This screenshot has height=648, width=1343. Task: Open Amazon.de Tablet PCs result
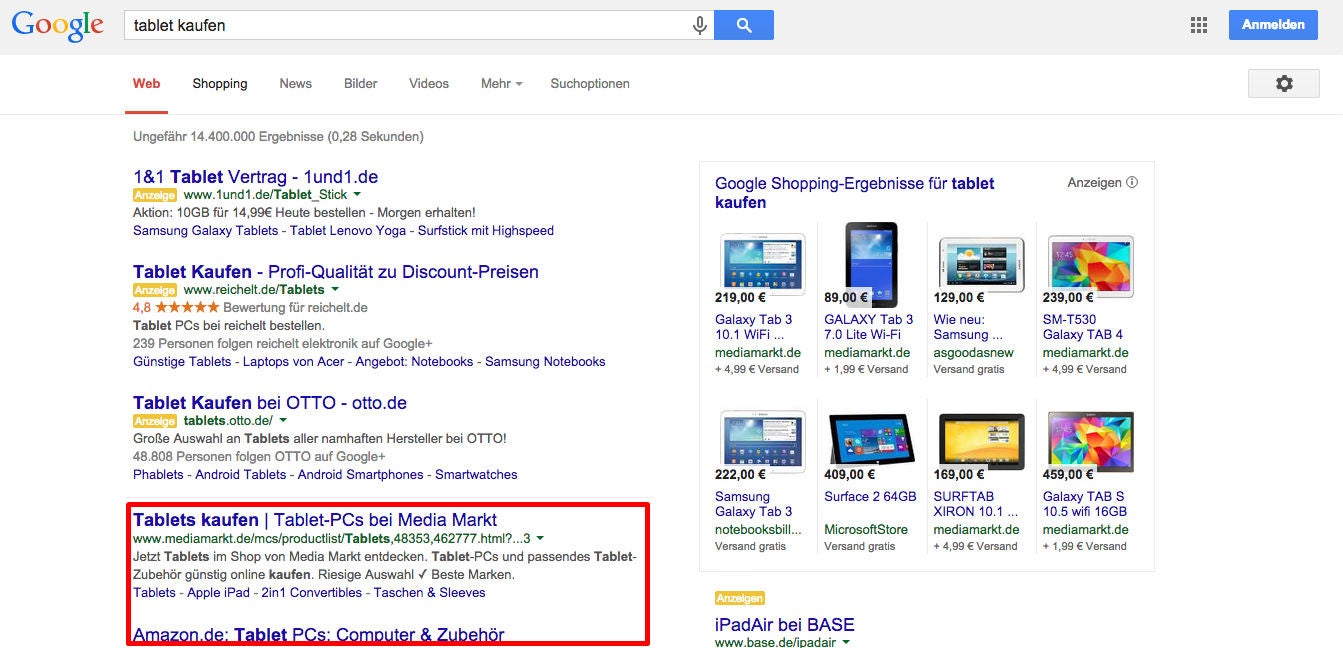319,635
